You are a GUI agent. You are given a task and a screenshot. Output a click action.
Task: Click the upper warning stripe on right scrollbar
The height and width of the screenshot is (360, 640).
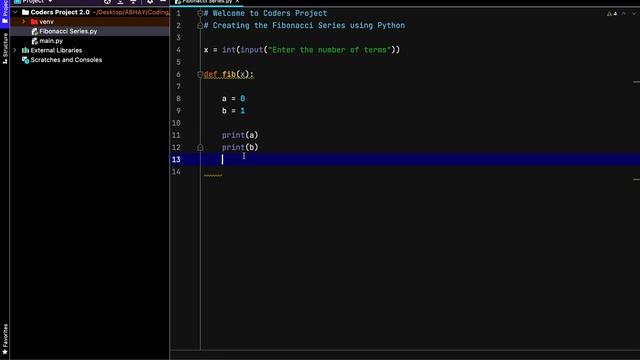[636, 82]
